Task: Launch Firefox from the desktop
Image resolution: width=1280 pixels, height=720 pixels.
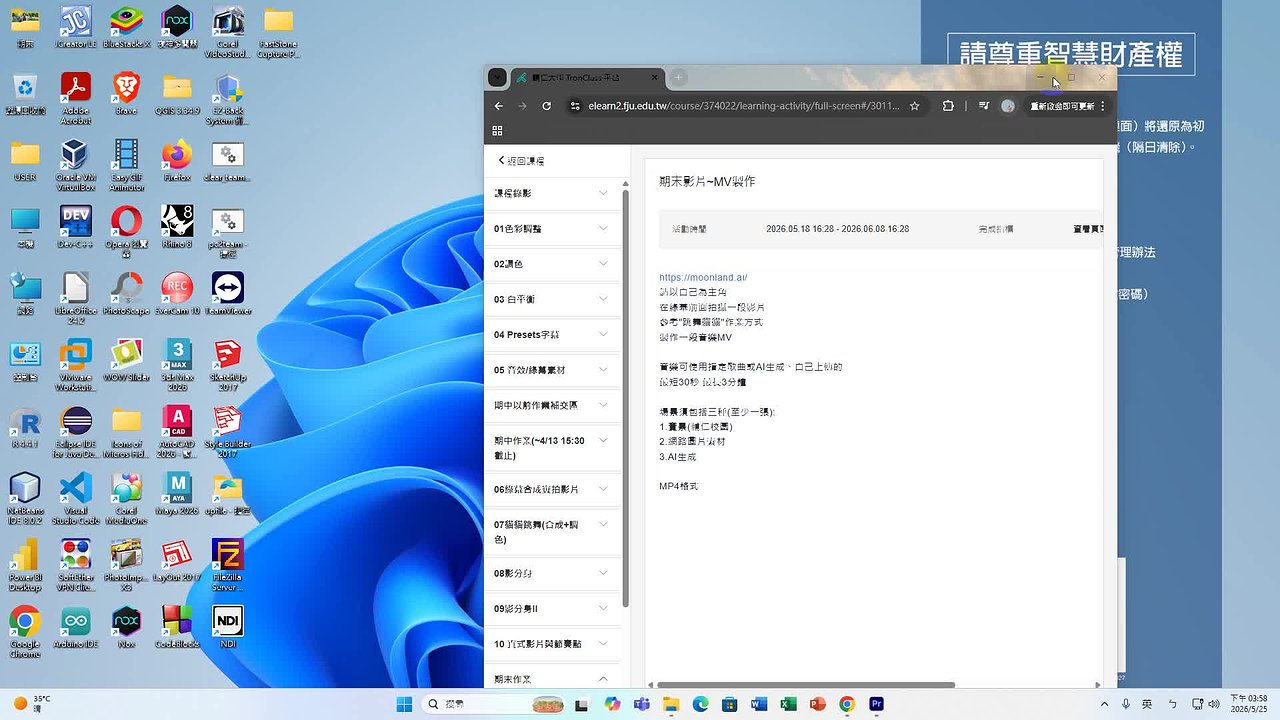Action: tap(177, 160)
